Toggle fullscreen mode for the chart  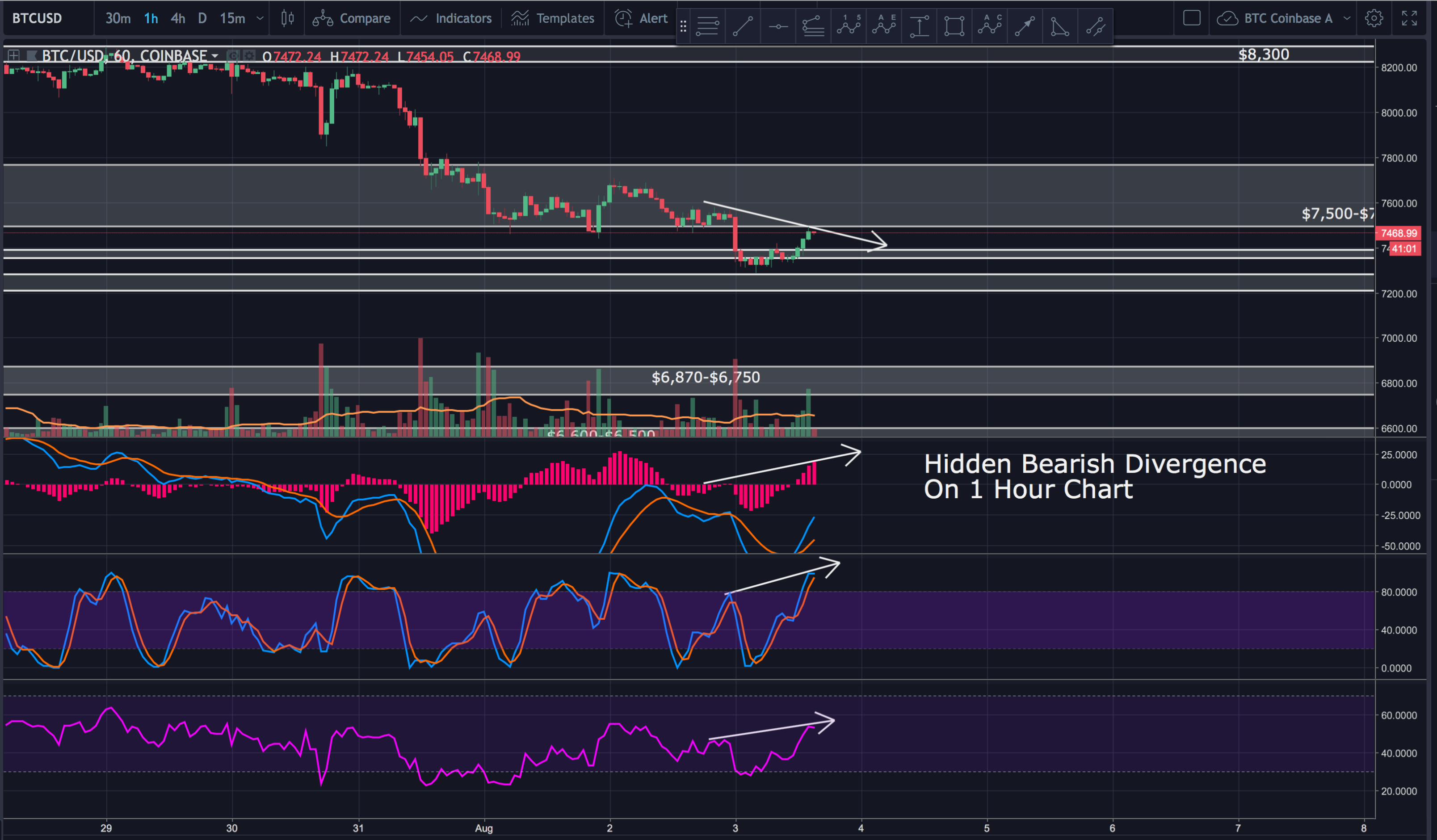click(x=1409, y=18)
